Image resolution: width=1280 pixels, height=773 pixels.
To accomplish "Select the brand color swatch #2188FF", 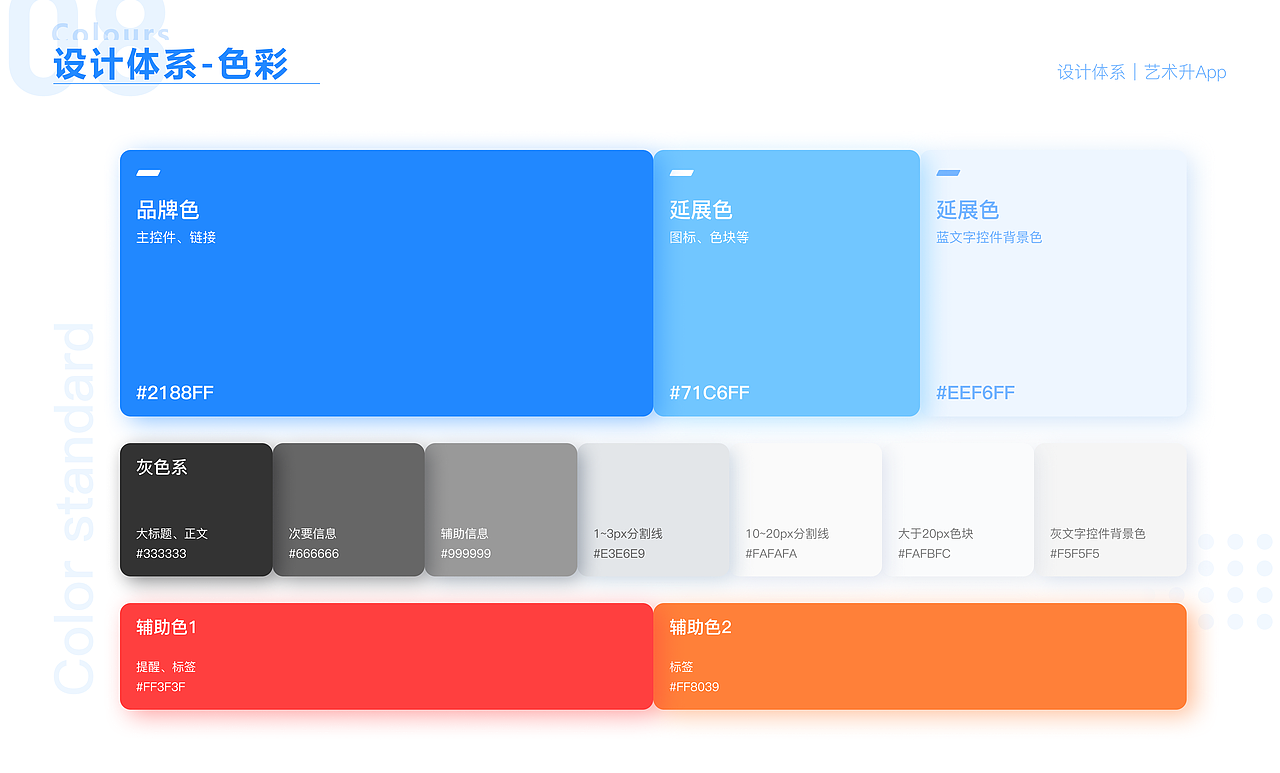I will pos(386,283).
